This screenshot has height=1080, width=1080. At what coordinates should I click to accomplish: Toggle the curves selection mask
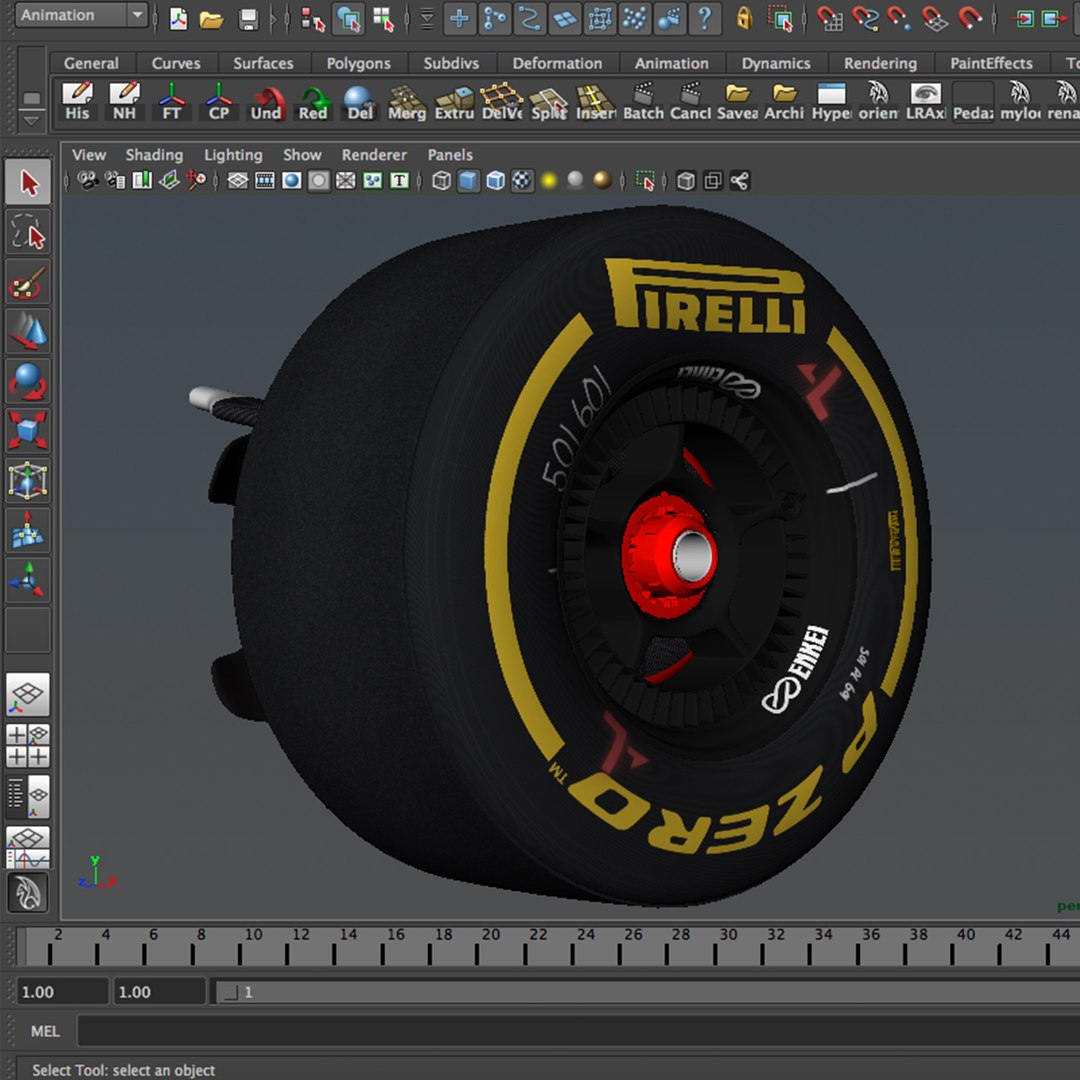pos(530,19)
